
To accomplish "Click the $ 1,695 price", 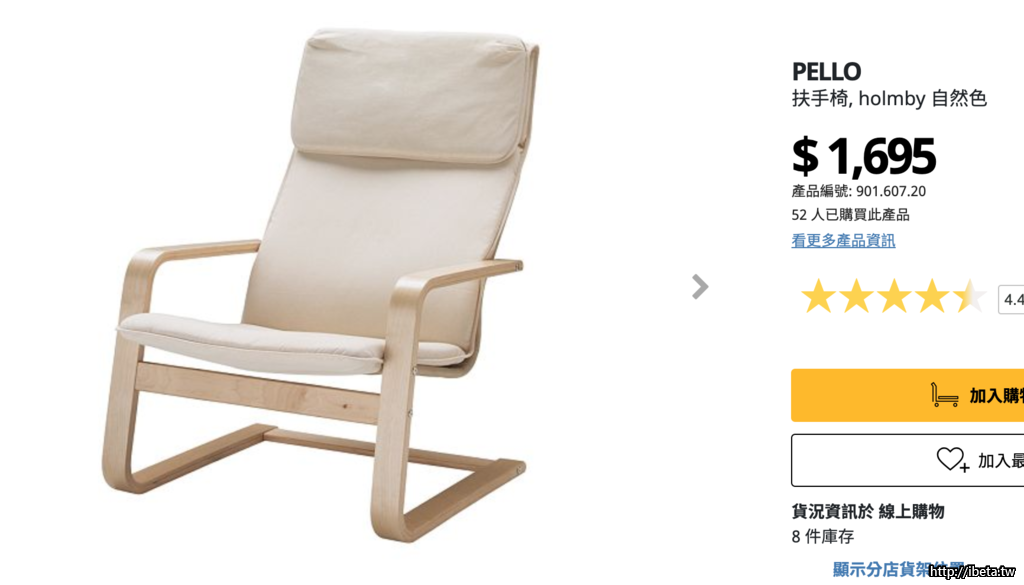I will [x=863, y=157].
